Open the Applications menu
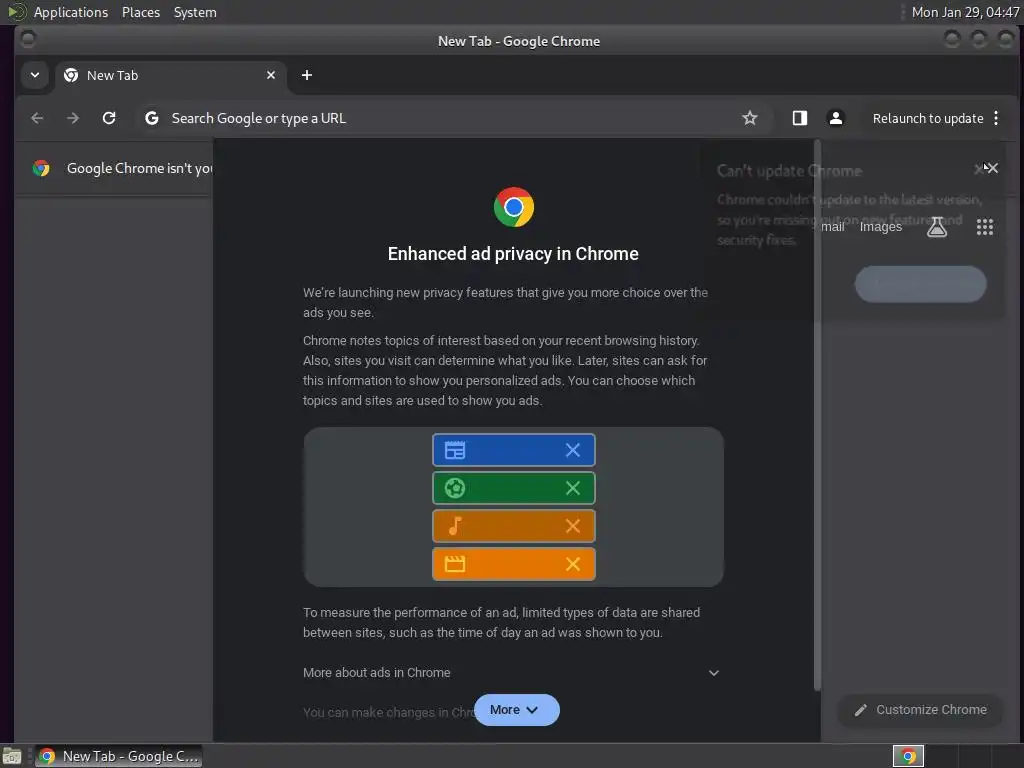This screenshot has width=1024, height=768. coord(71,12)
